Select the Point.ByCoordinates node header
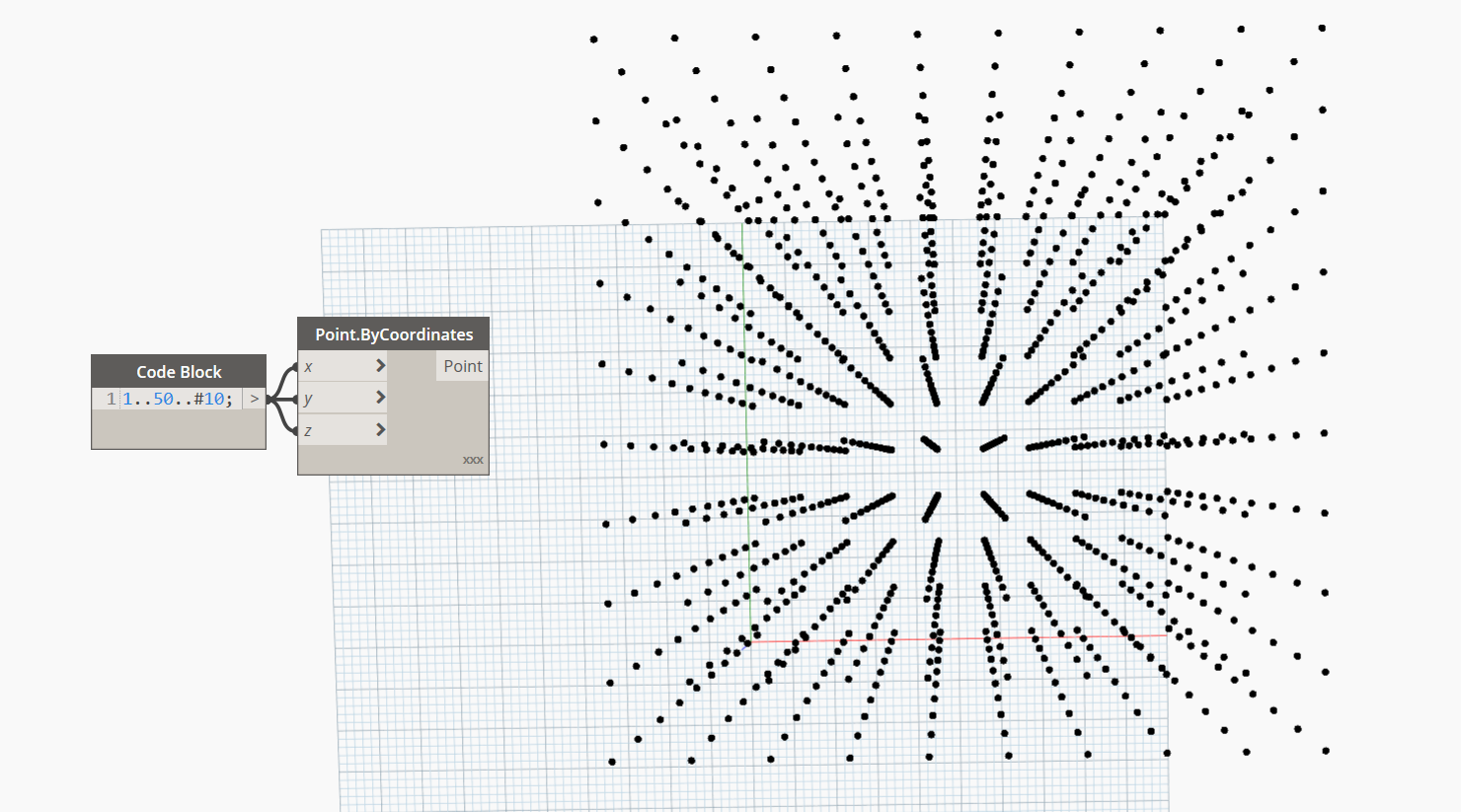The height and width of the screenshot is (812, 1461). click(392, 333)
